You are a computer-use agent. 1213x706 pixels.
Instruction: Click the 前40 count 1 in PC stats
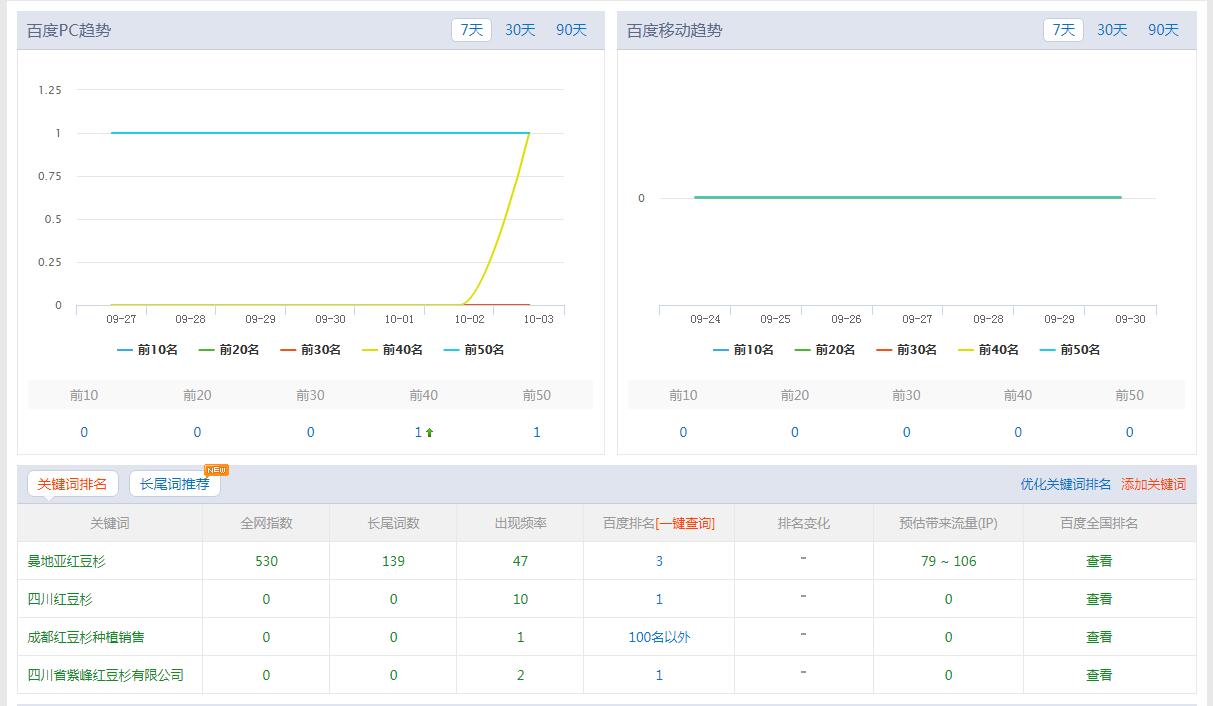[418, 432]
